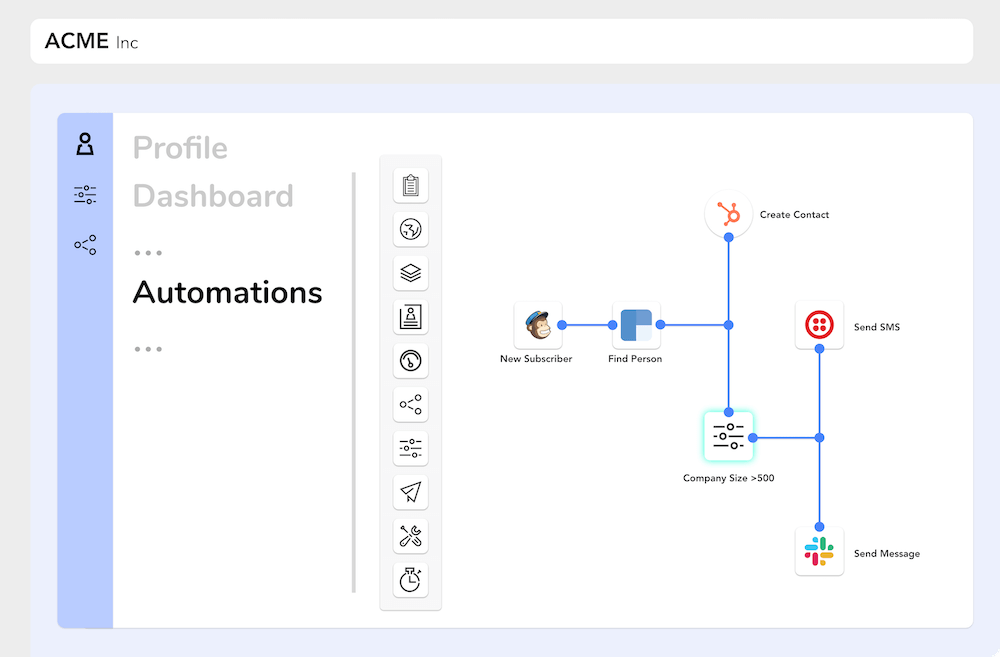Viewport: 1000px width, 657px height.
Task: Select the Company Size filter node
Action: (728, 436)
